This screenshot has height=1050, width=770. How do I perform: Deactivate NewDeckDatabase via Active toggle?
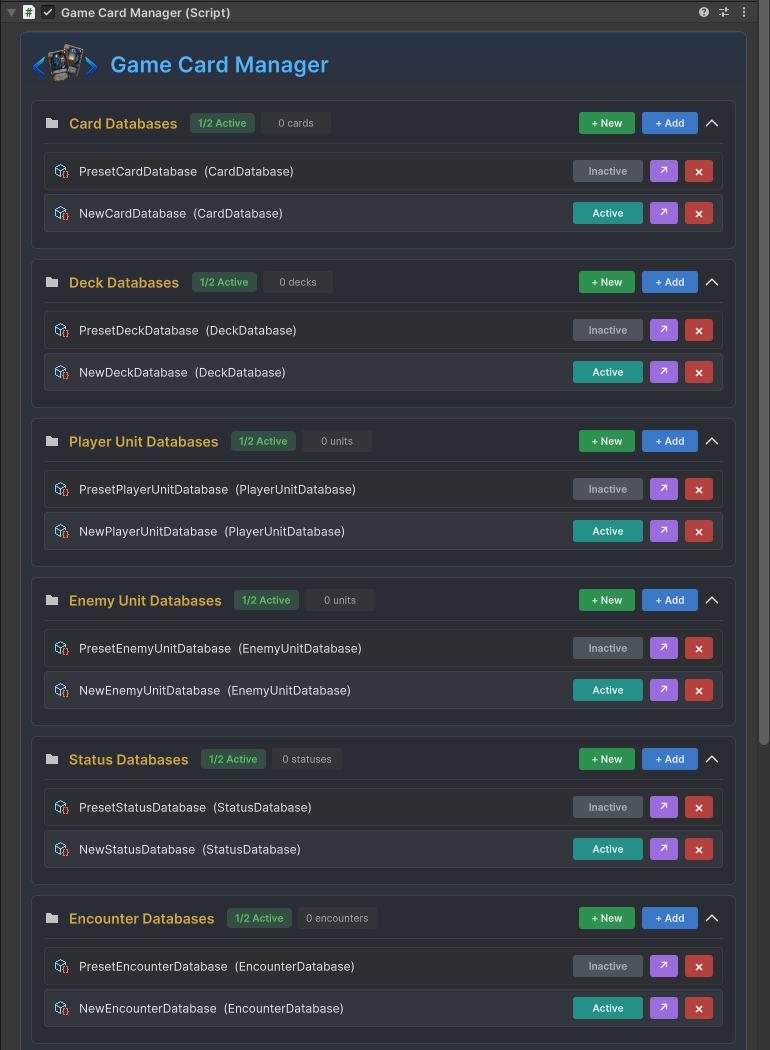point(607,372)
